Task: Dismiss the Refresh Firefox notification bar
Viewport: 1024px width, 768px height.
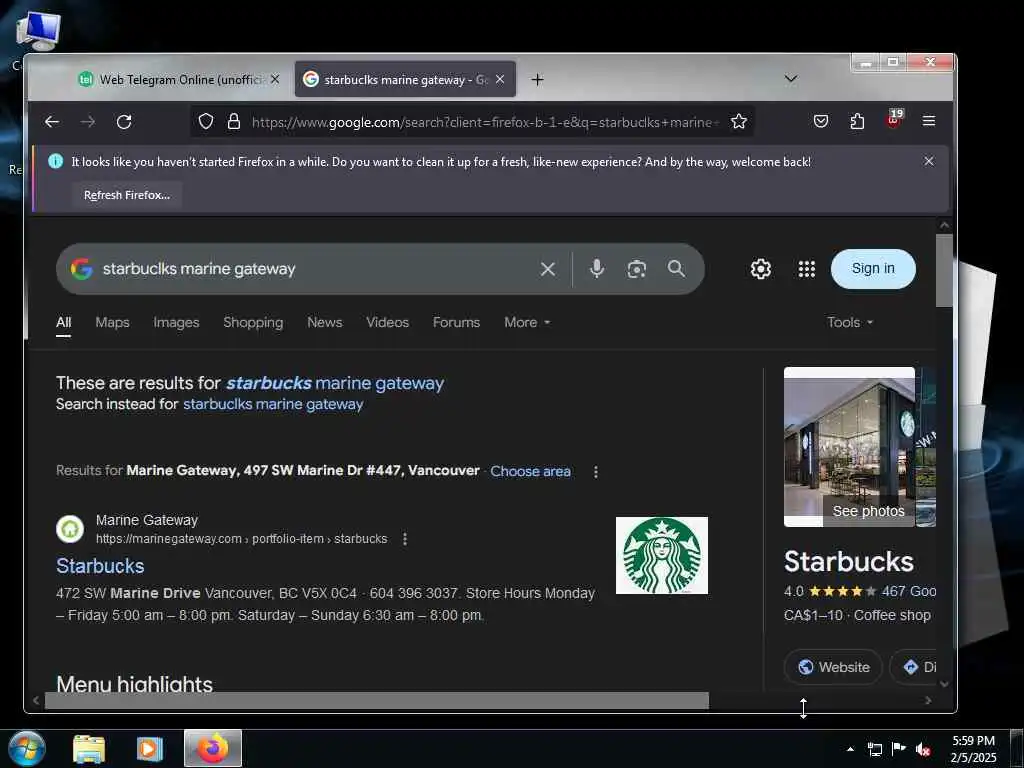Action: (x=929, y=161)
